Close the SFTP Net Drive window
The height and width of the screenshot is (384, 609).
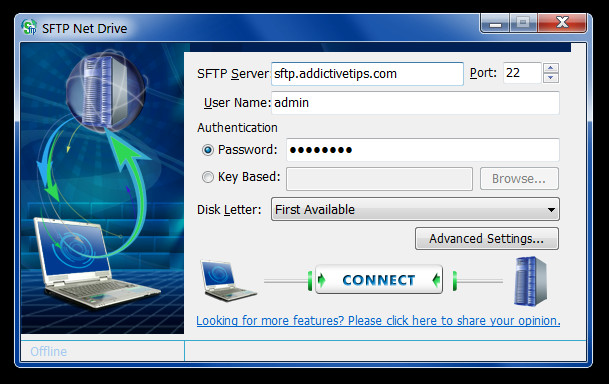tap(562, 23)
